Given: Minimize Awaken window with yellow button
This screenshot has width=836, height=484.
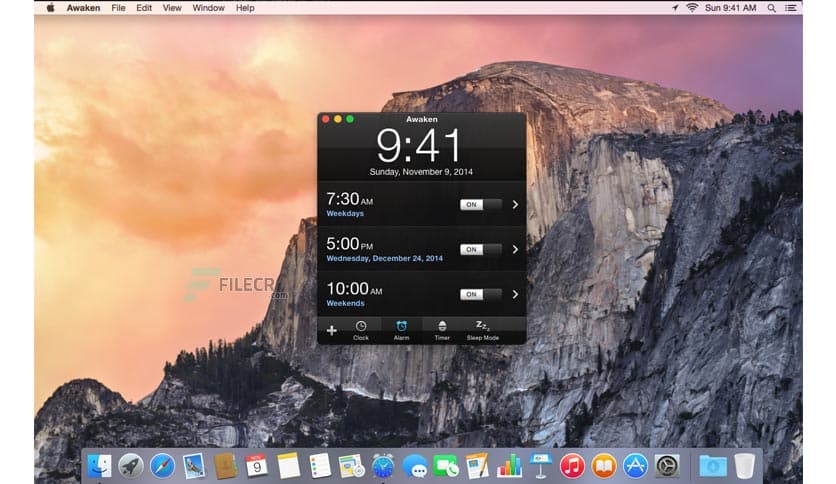Looking at the screenshot, I should click(x=338, y=119).
